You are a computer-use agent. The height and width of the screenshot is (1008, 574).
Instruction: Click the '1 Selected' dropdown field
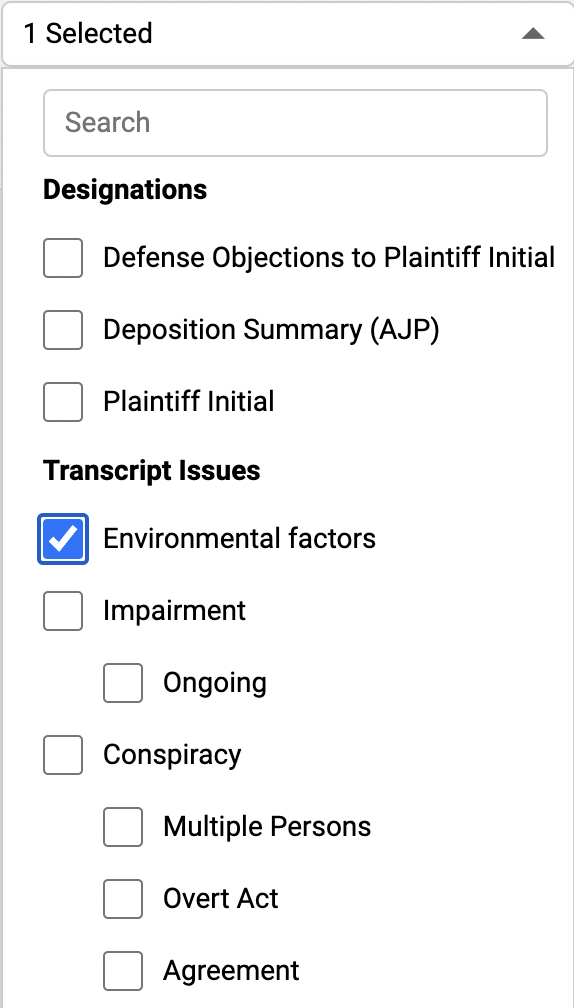click(x=287, y=34)
